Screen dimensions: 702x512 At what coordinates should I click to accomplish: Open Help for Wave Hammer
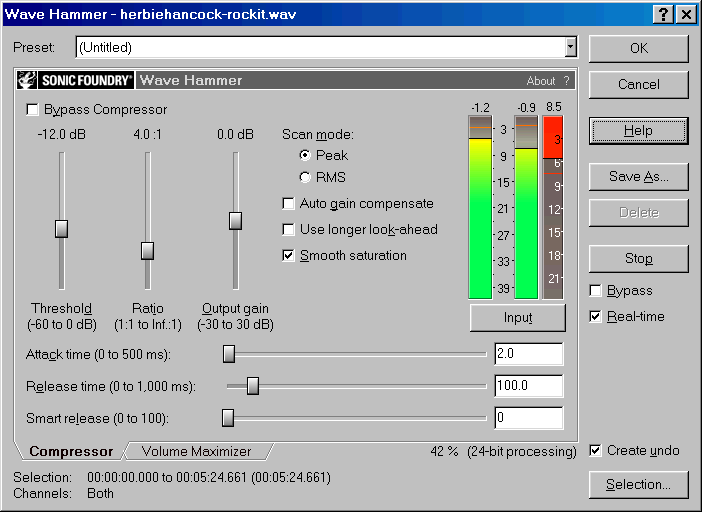638,131
